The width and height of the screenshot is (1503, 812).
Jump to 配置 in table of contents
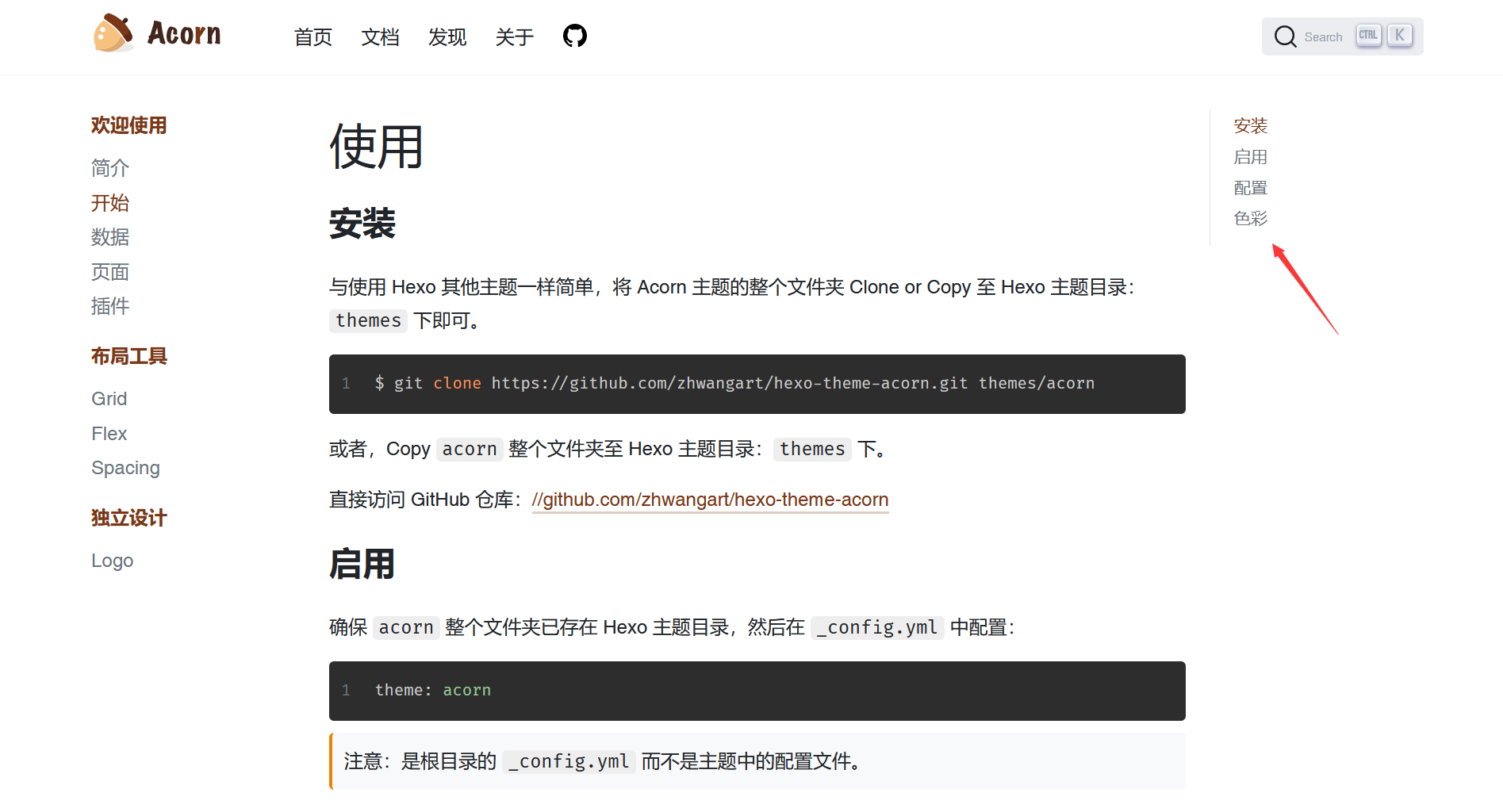coord(1250,188)
